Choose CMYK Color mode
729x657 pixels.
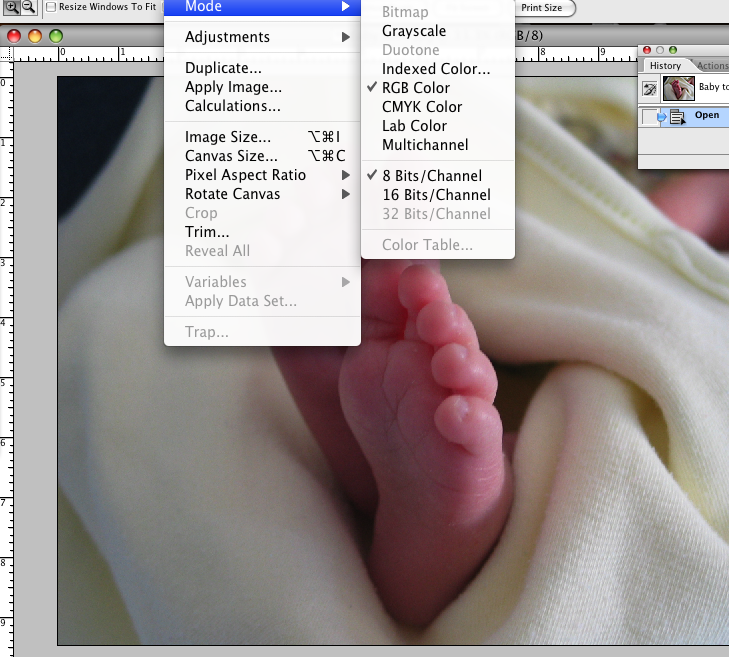pos(422,107)
